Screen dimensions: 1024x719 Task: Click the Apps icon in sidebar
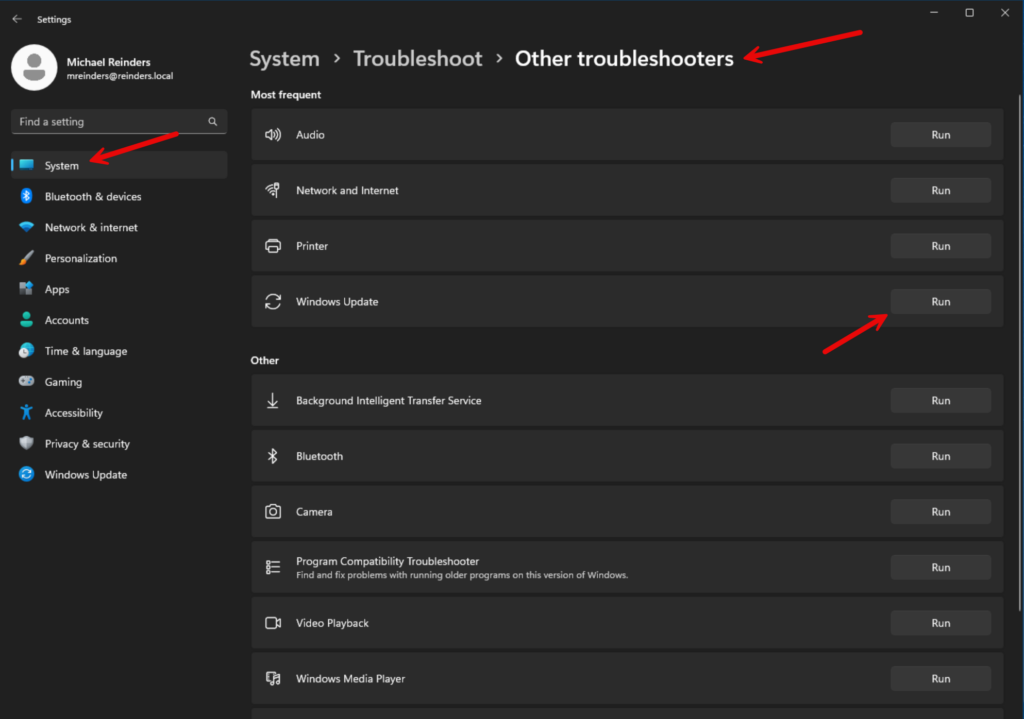(26, 289)
